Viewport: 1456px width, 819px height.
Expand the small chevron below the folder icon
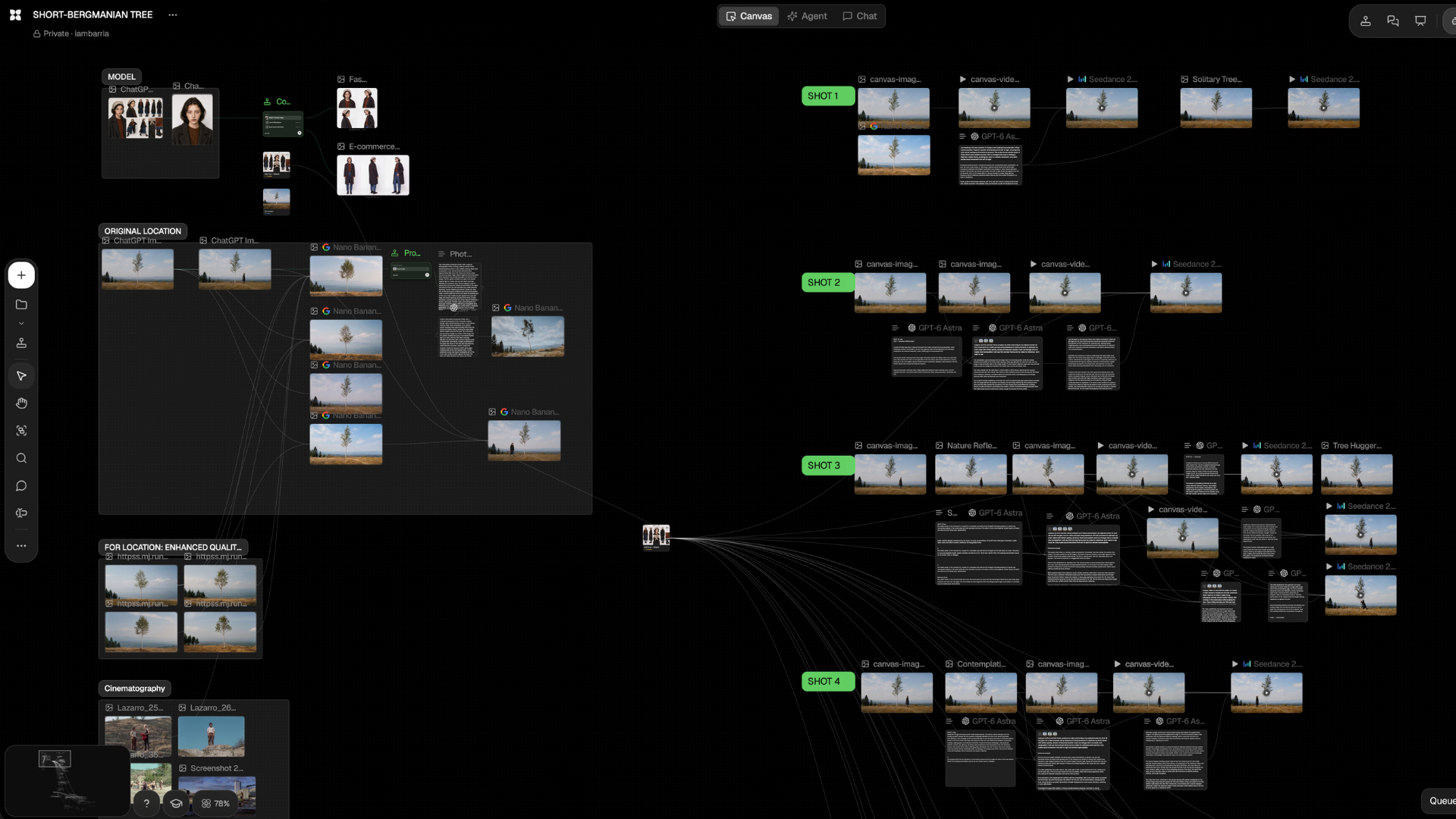click(21, 324)
